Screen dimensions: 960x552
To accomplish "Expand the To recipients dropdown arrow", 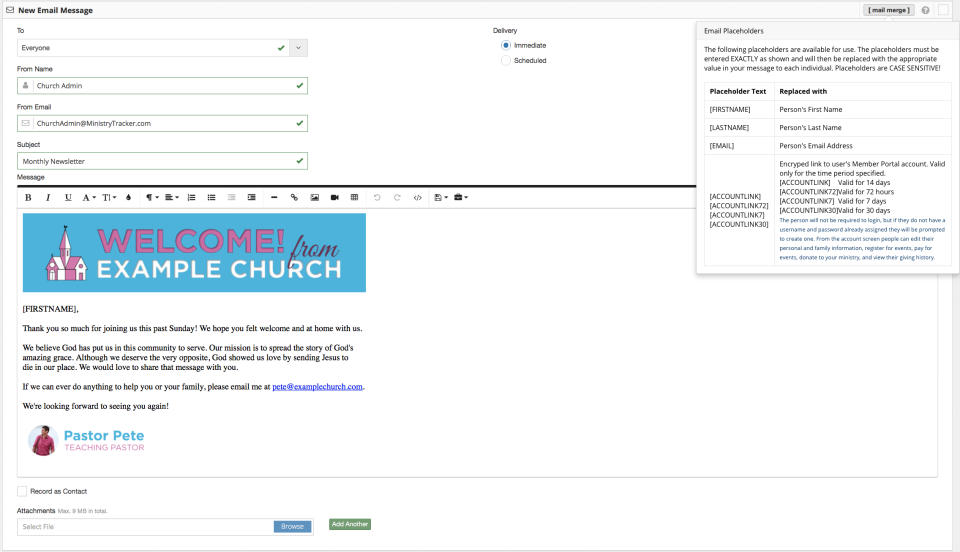I will tap(298, 48).
